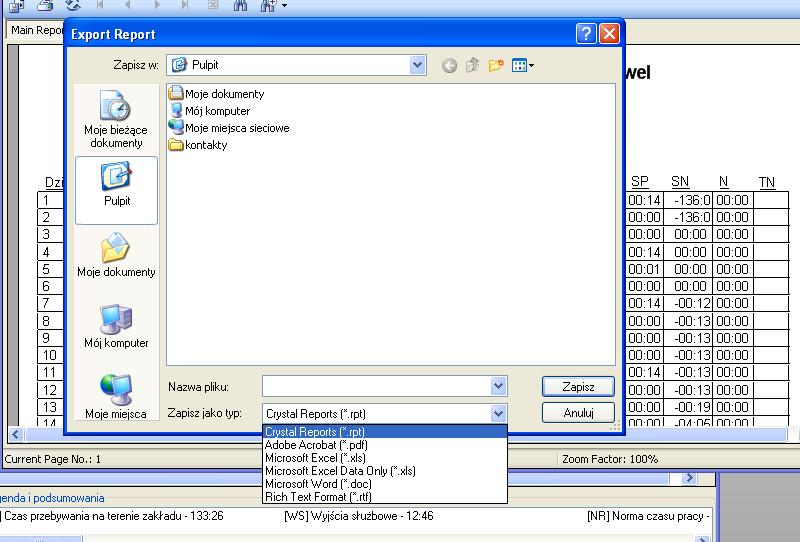Click the report horizontal scroll left arrow
The image size is (800, 542).
coord(15,435)
